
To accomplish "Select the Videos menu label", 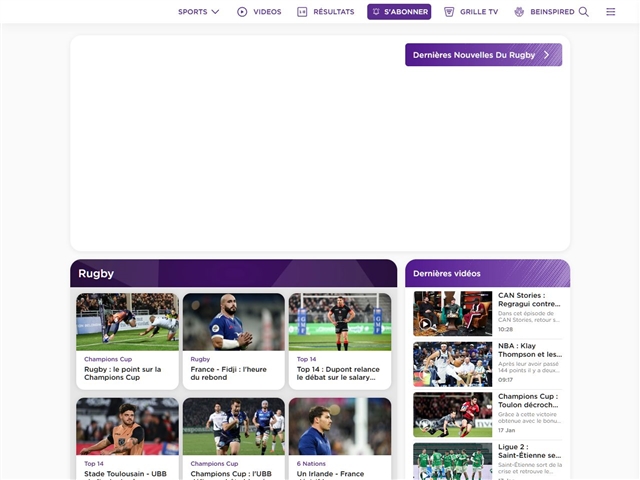I will 267,12.
